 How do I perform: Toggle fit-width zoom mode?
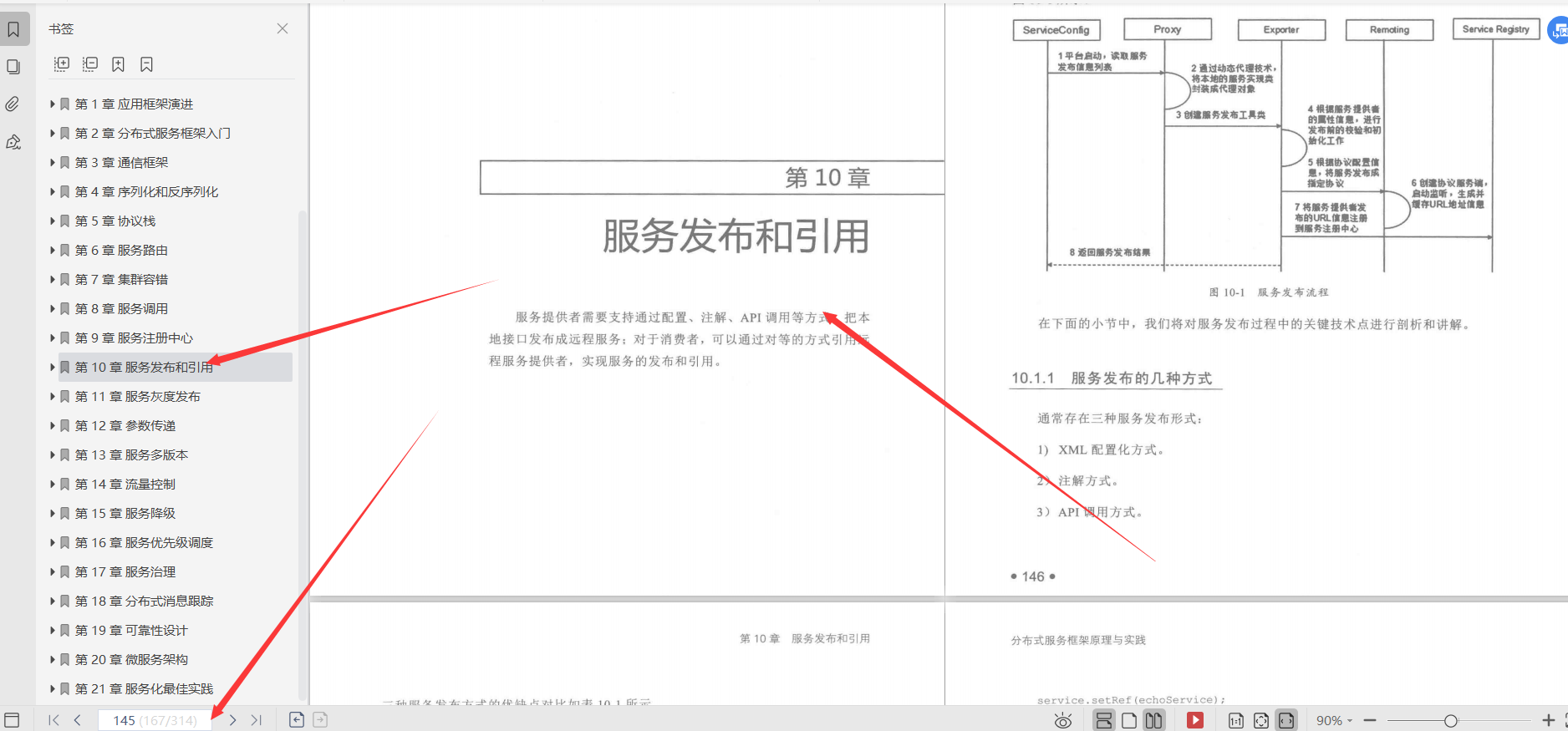click(x=1286, y=720)
